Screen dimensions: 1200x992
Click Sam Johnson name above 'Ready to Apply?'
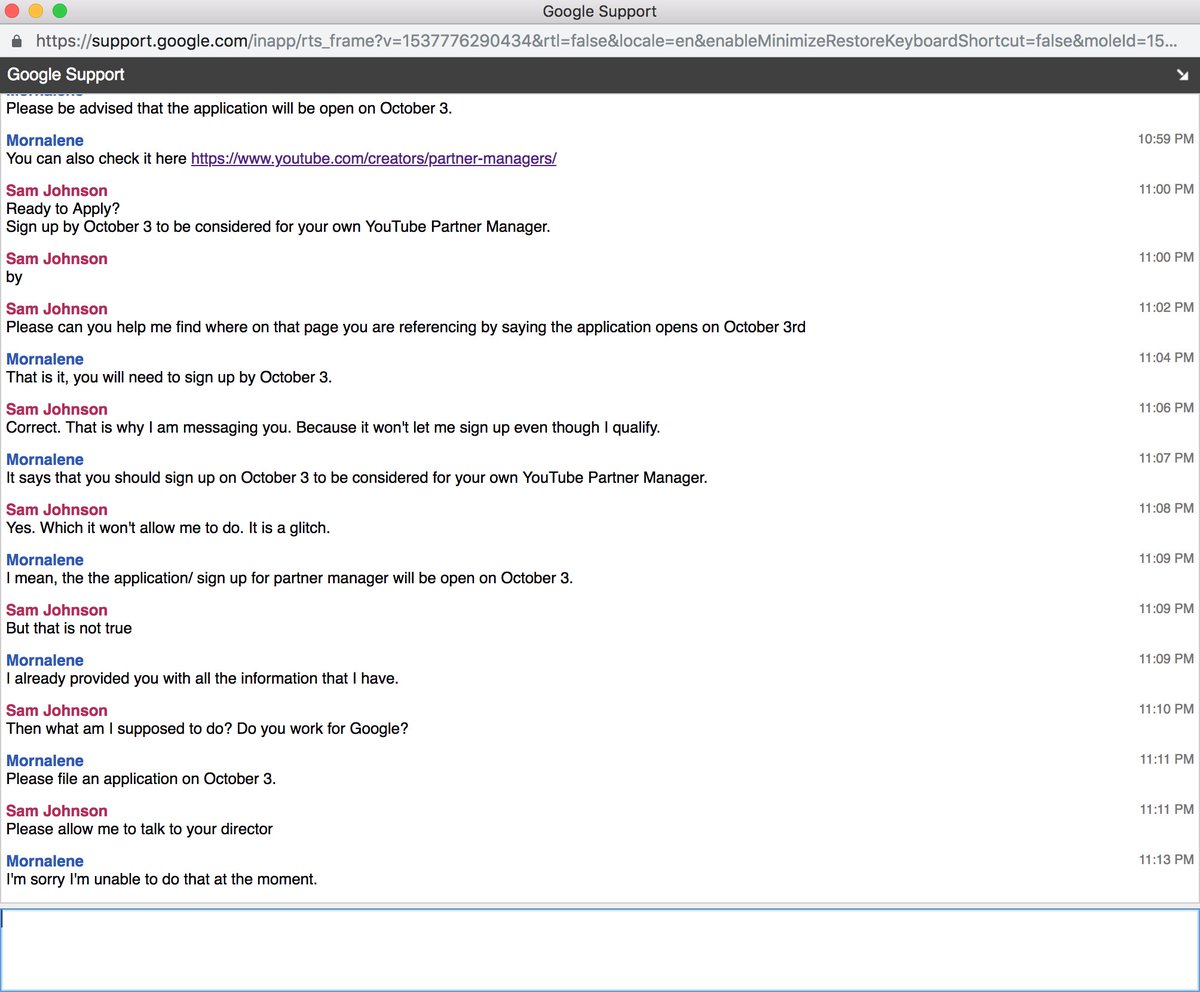coord(57,190)
